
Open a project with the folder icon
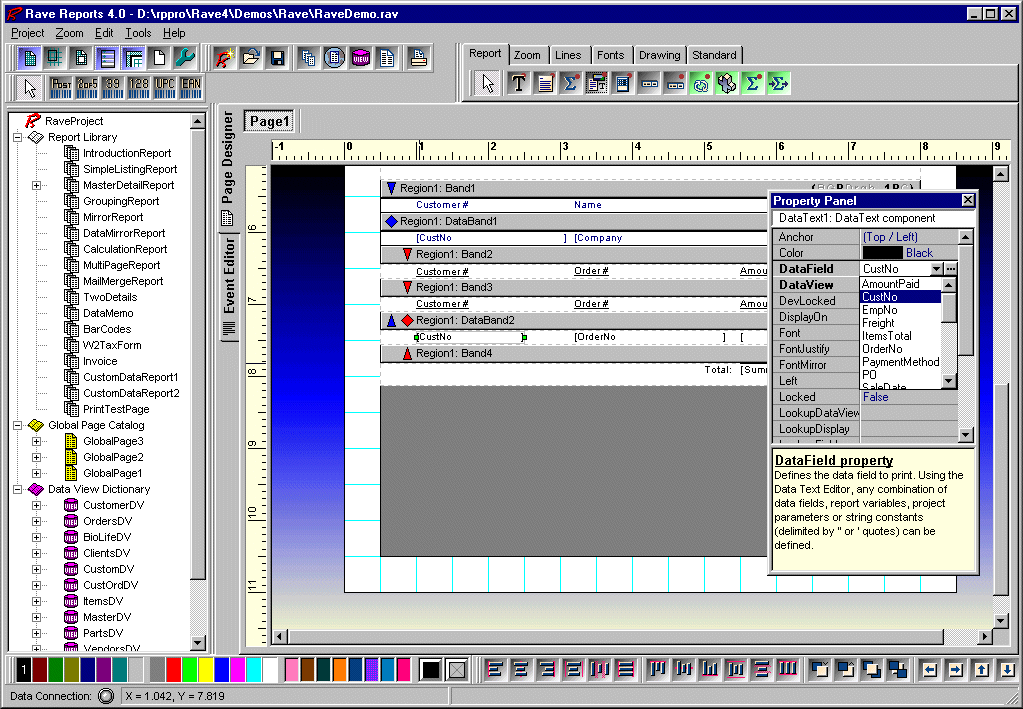(x=251, y=57)
